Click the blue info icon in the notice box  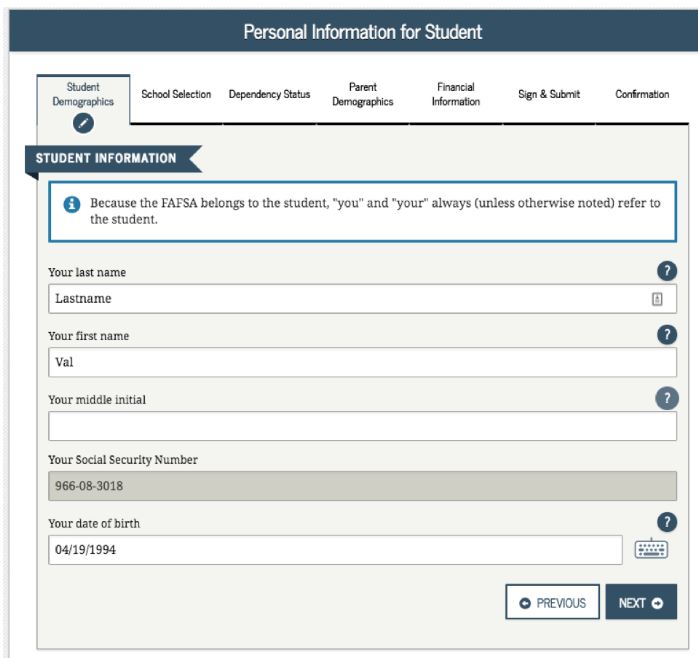[x=72, y=204]
